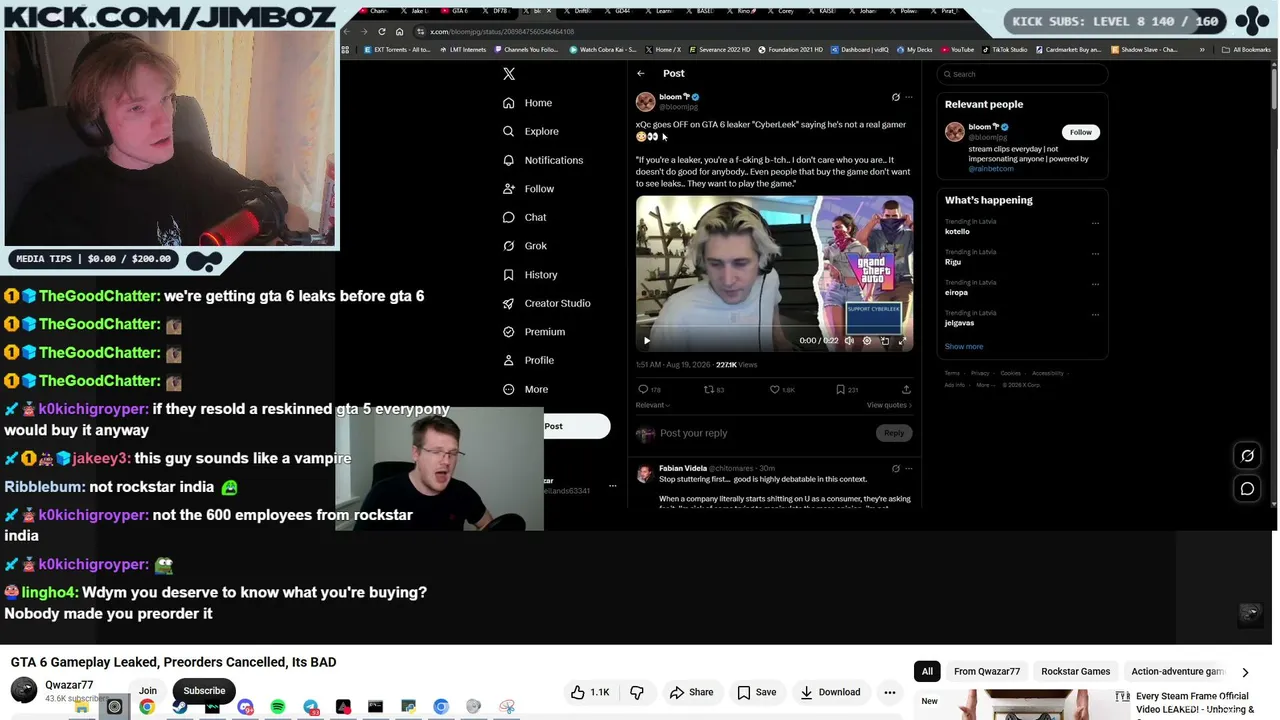Open Explore in the X sidebar
The width and height of the screenshot is (1280, 720).
click(x=531, y=131)
